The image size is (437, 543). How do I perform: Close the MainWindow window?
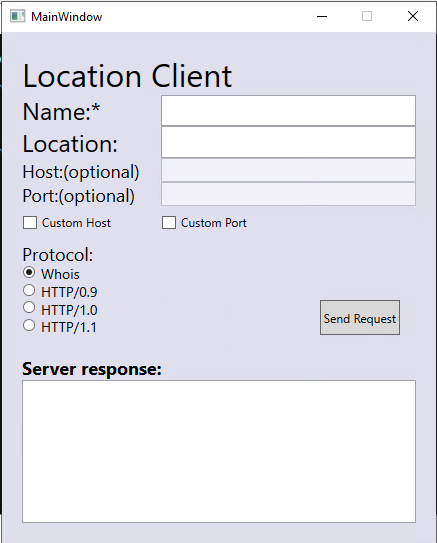413,16
